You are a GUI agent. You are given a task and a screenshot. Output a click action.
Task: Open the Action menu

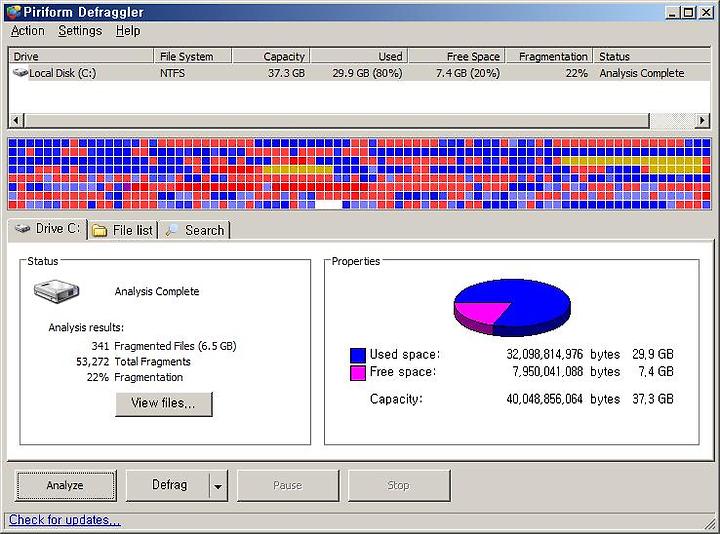[28, 31]
